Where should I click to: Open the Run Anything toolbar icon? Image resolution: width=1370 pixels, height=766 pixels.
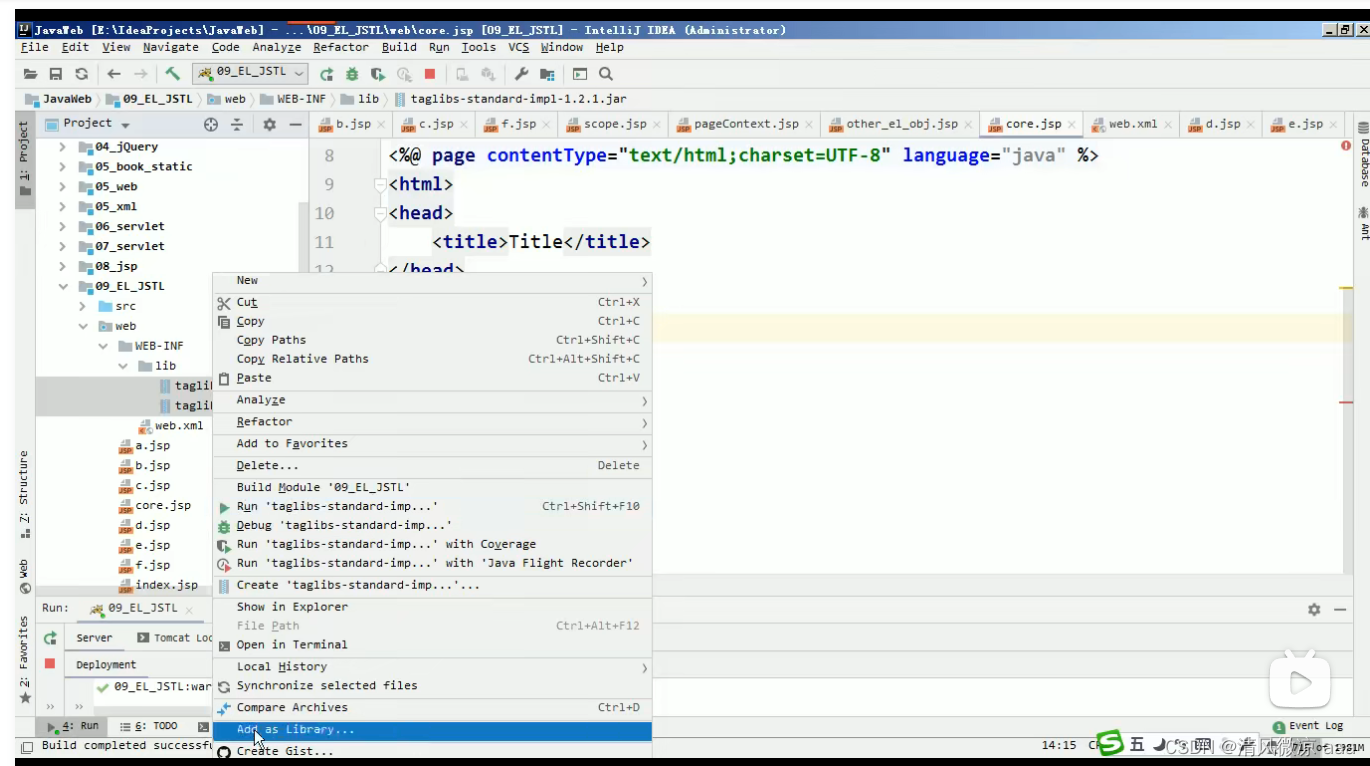coord(580,74)
